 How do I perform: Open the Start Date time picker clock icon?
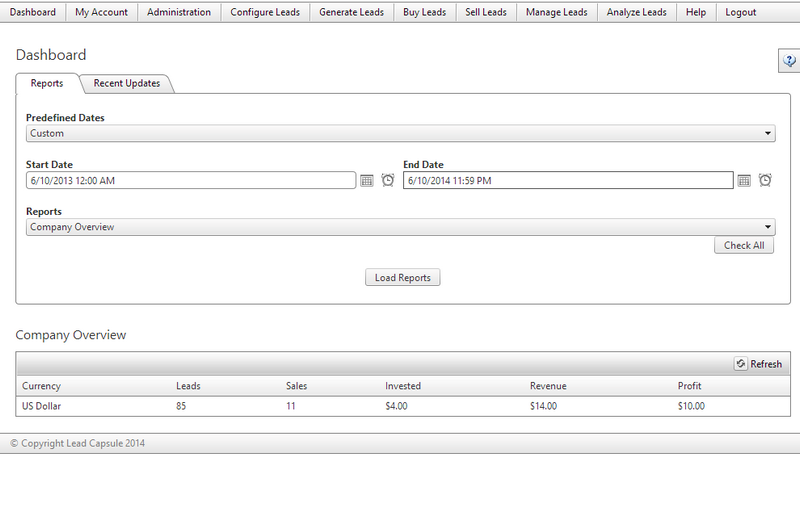coord(388,180)
